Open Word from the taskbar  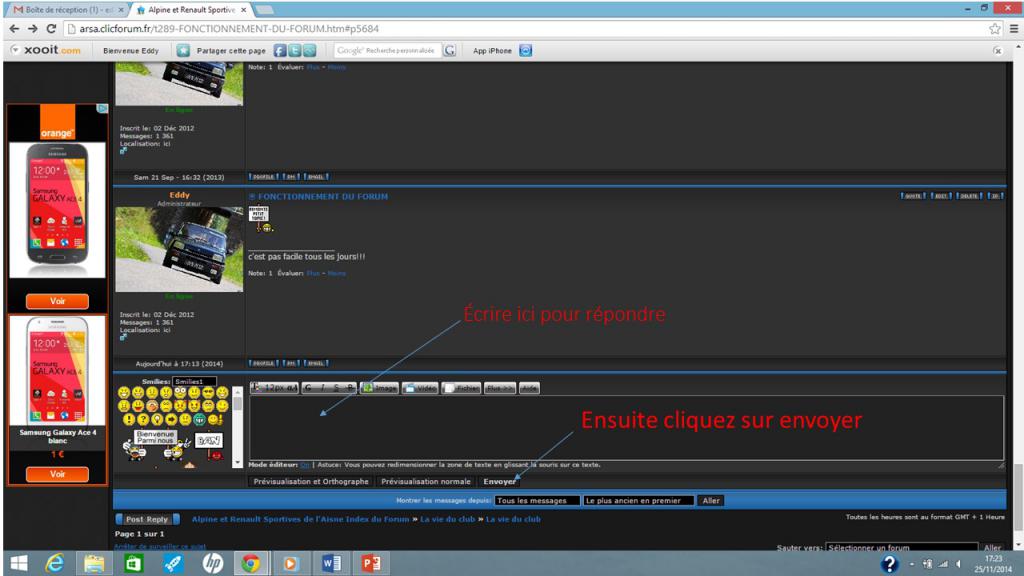point(331,563)
